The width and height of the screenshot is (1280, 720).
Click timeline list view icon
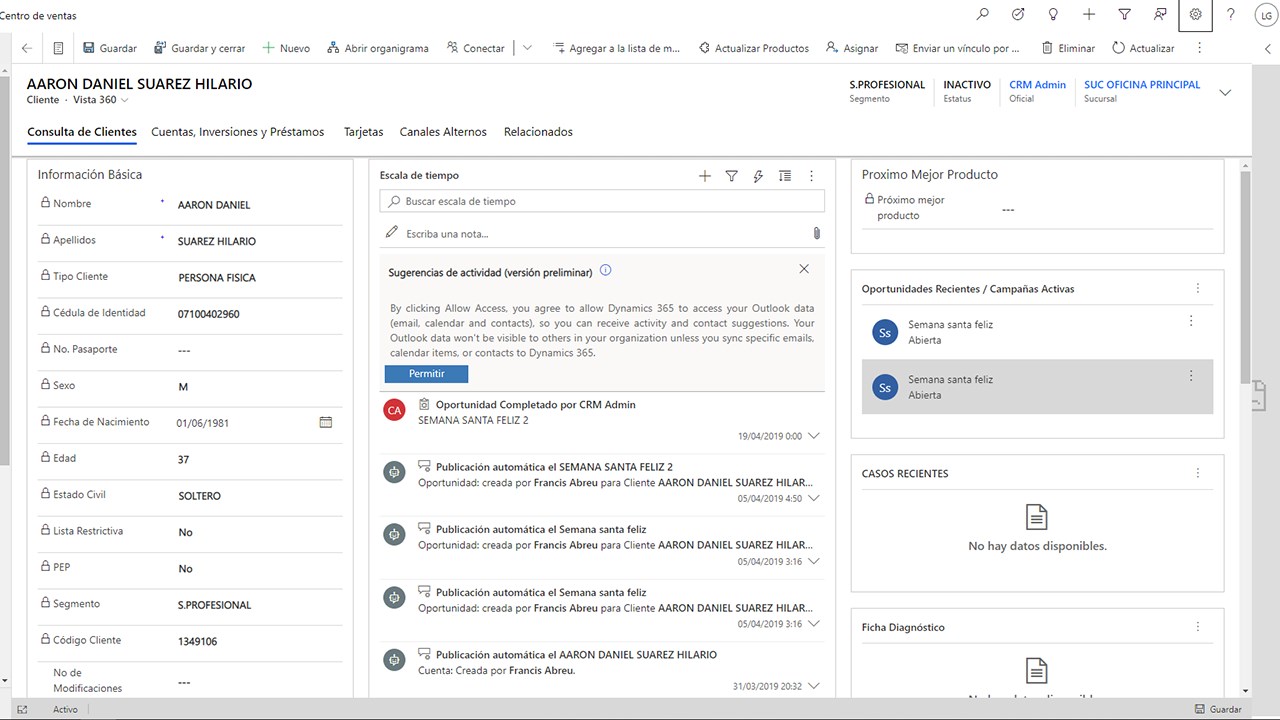coord(785,176)
